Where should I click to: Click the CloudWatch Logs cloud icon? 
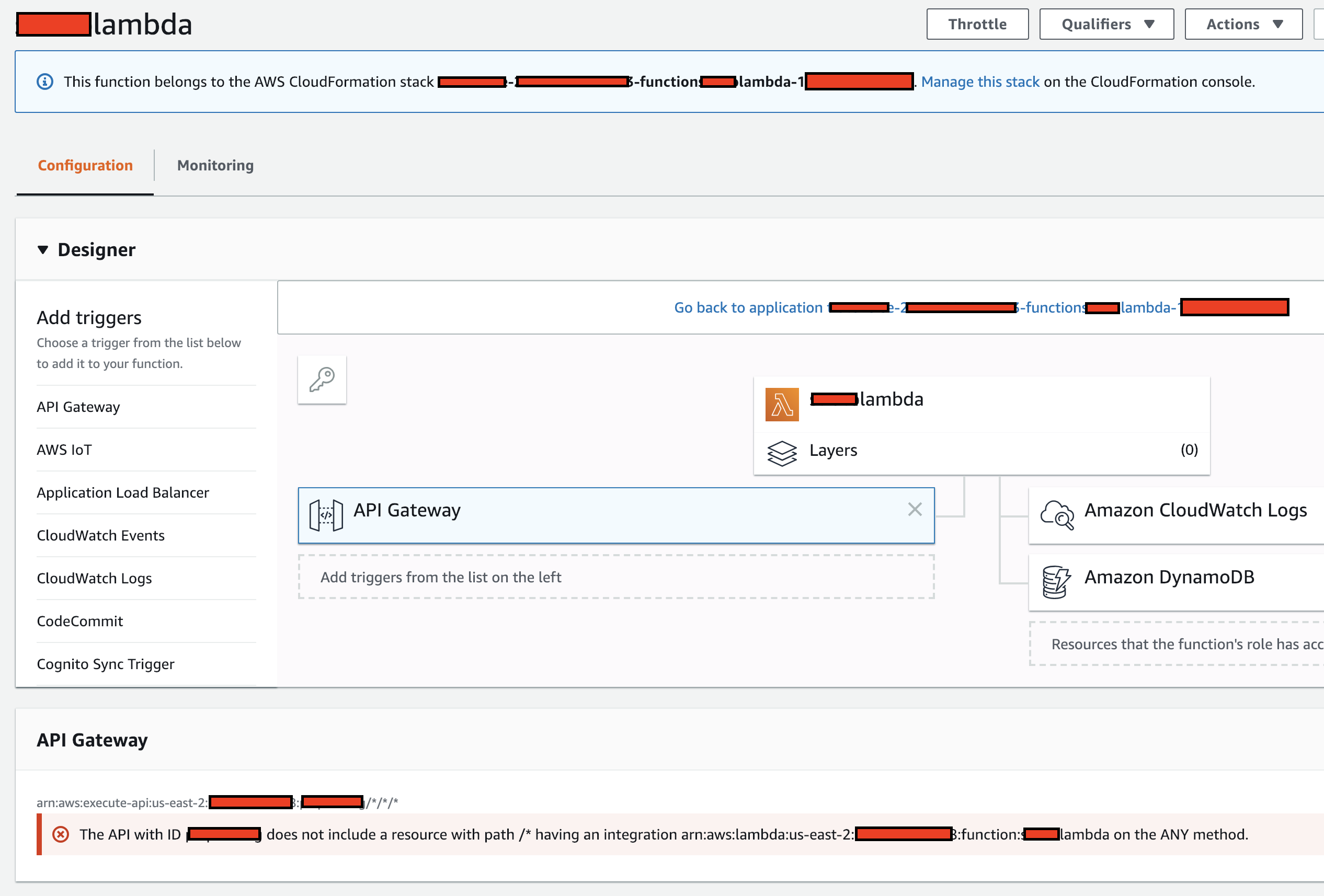coord(1057,514)
